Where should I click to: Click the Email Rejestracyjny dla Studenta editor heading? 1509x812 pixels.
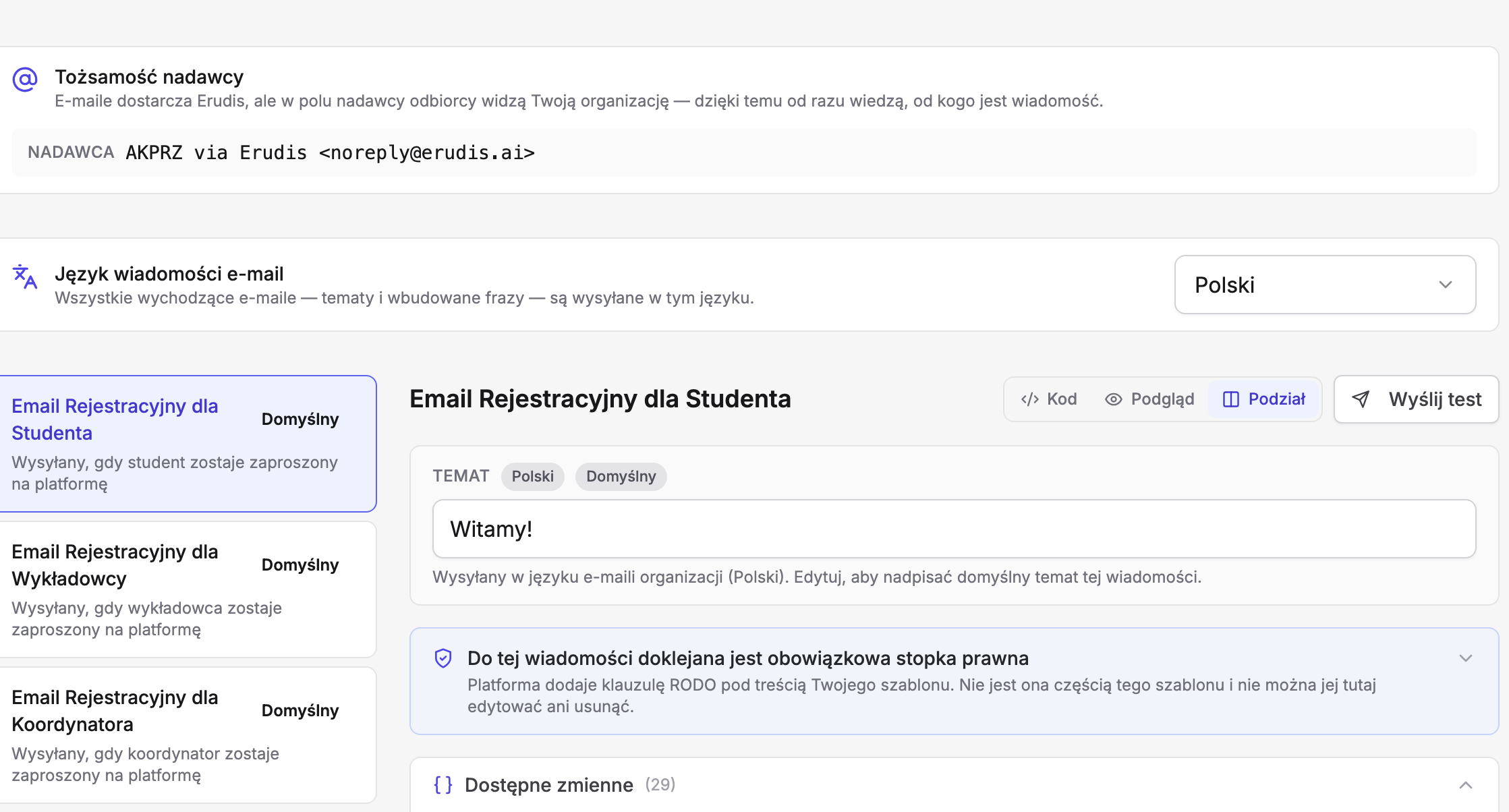click(x=600, y=399)
